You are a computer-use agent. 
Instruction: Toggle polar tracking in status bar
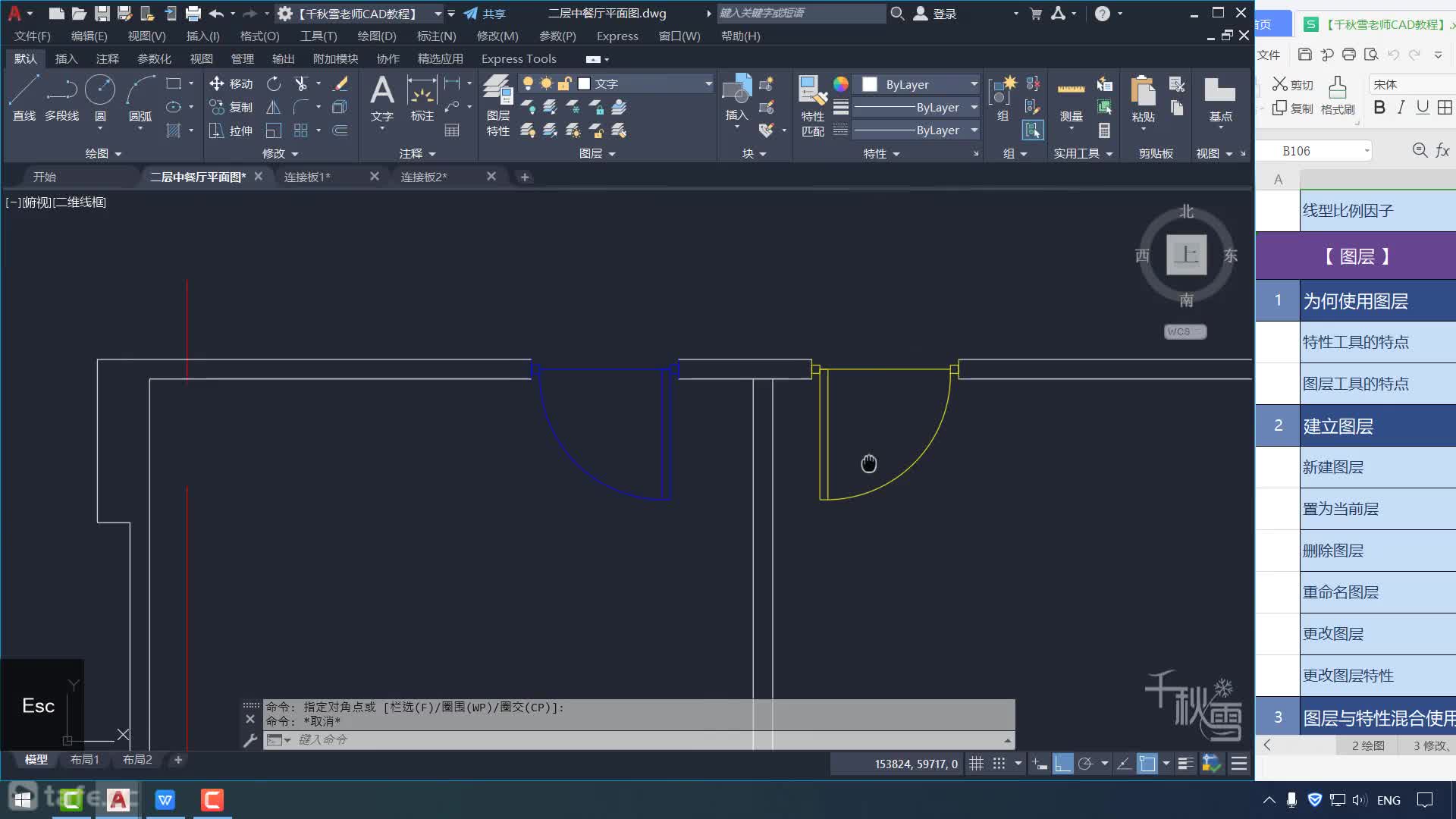point(1085,764)
